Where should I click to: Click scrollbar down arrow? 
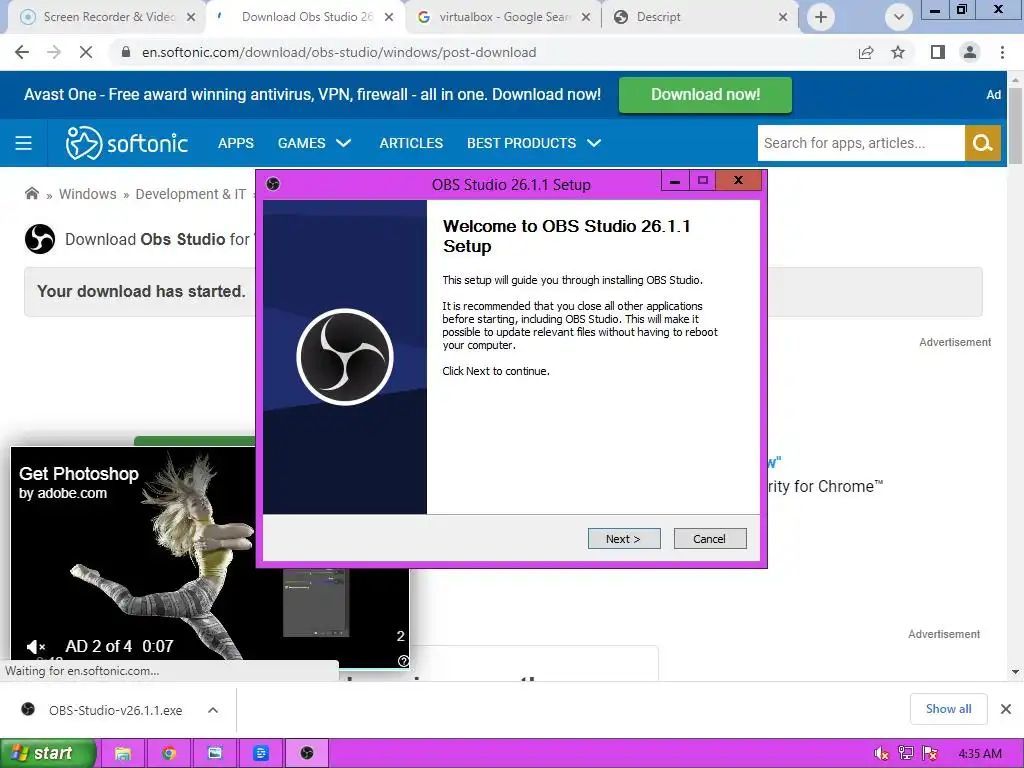pyautogui.click(x=1015, y=671)
